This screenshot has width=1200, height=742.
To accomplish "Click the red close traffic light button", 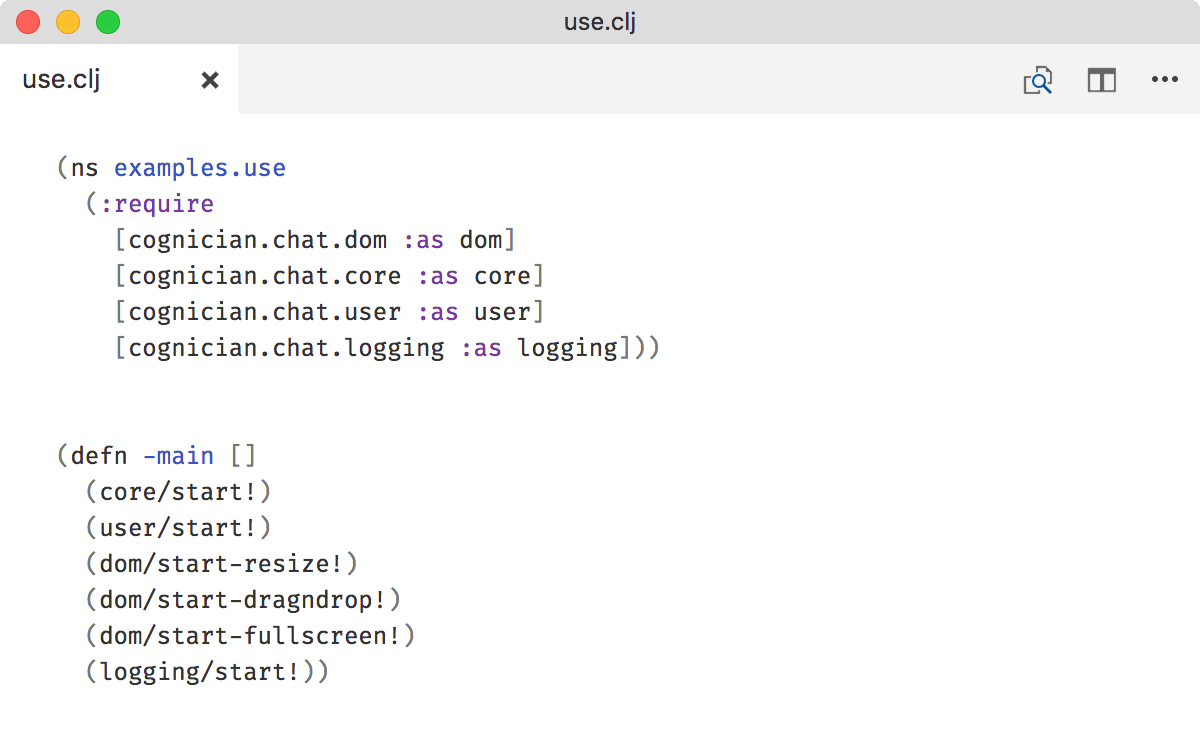I will tap(27, 21).
